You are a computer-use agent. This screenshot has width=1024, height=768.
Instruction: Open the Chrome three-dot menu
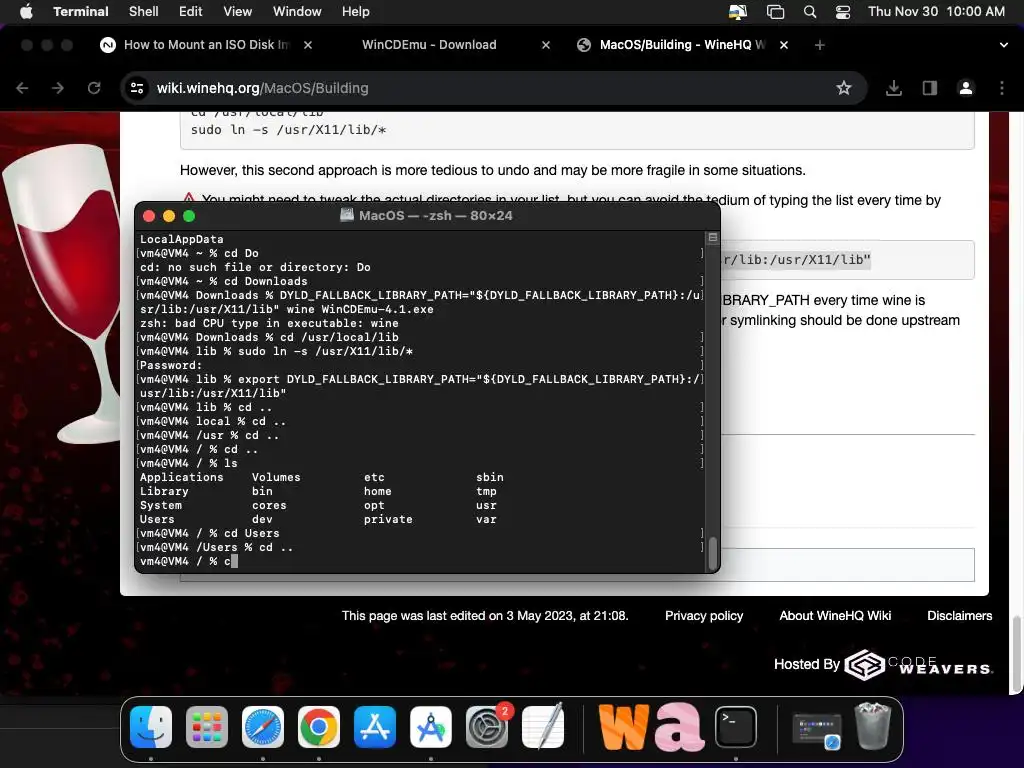pyautogui.click(x=1002, y=88)
